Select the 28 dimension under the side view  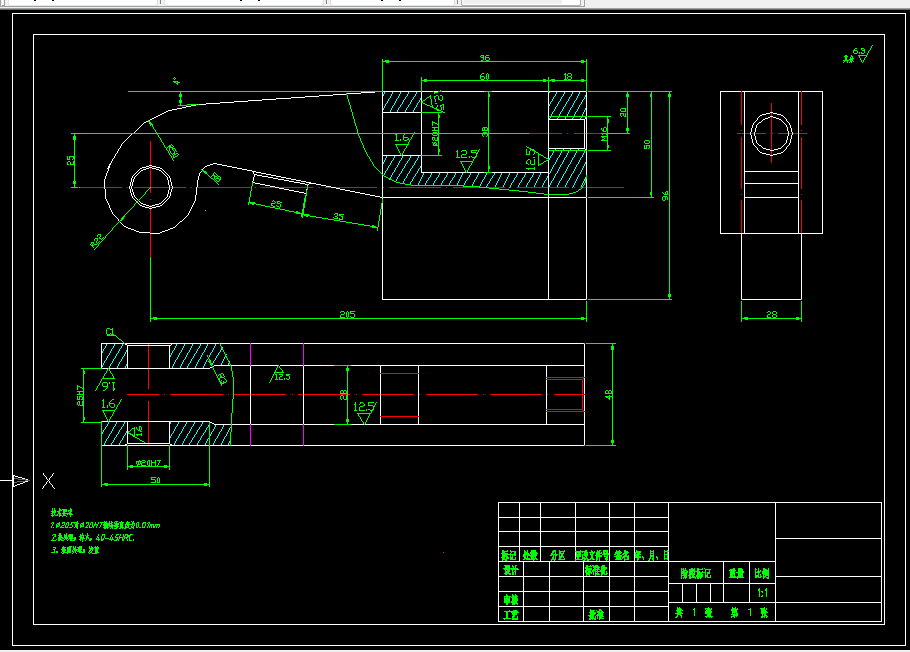click(771, 314)
